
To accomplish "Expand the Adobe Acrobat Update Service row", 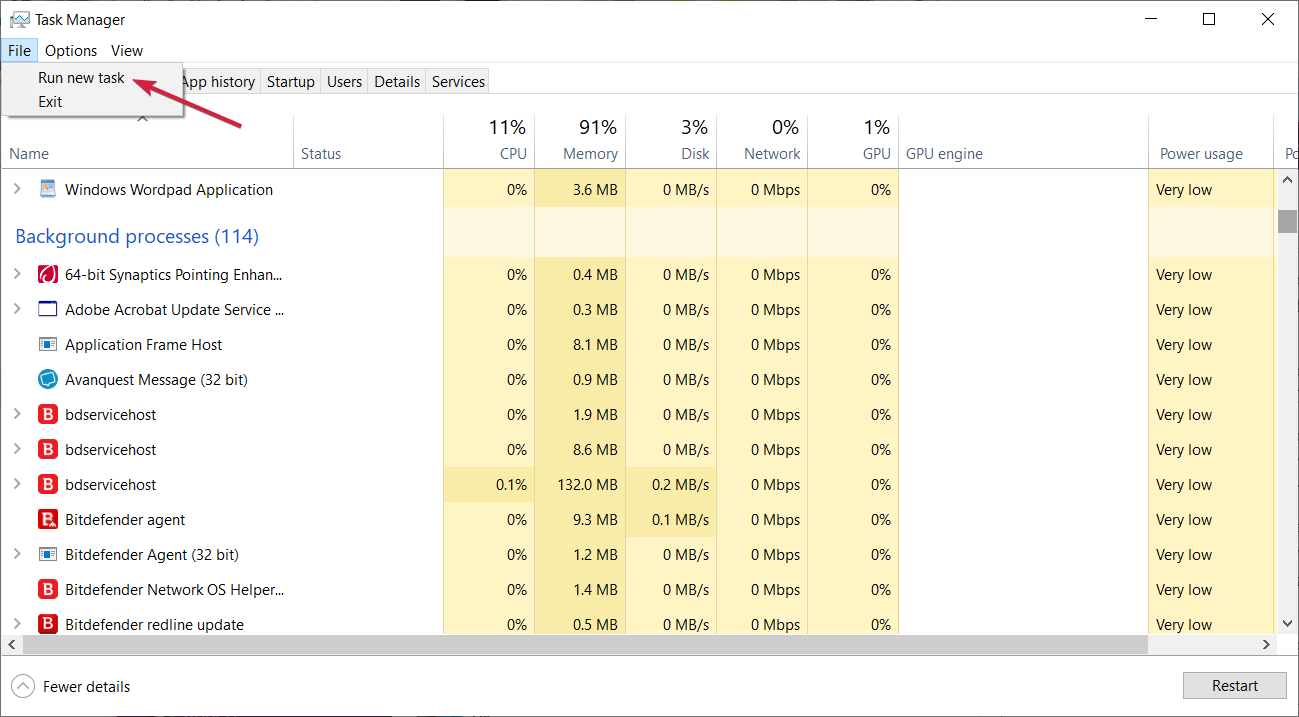I will [x=17, y=309].
